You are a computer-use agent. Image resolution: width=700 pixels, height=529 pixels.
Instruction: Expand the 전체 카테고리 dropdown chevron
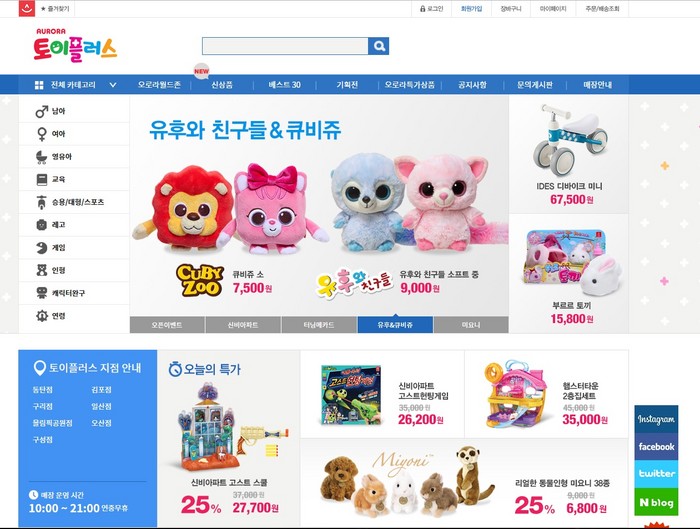click(x=113, y=85)
